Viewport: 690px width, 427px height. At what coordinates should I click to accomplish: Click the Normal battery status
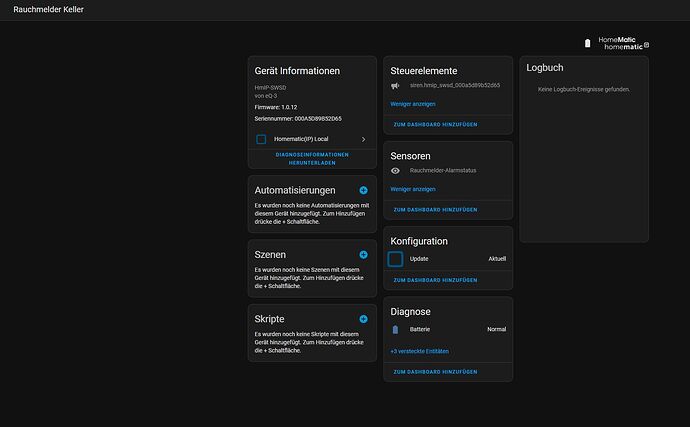pos(496,329)
